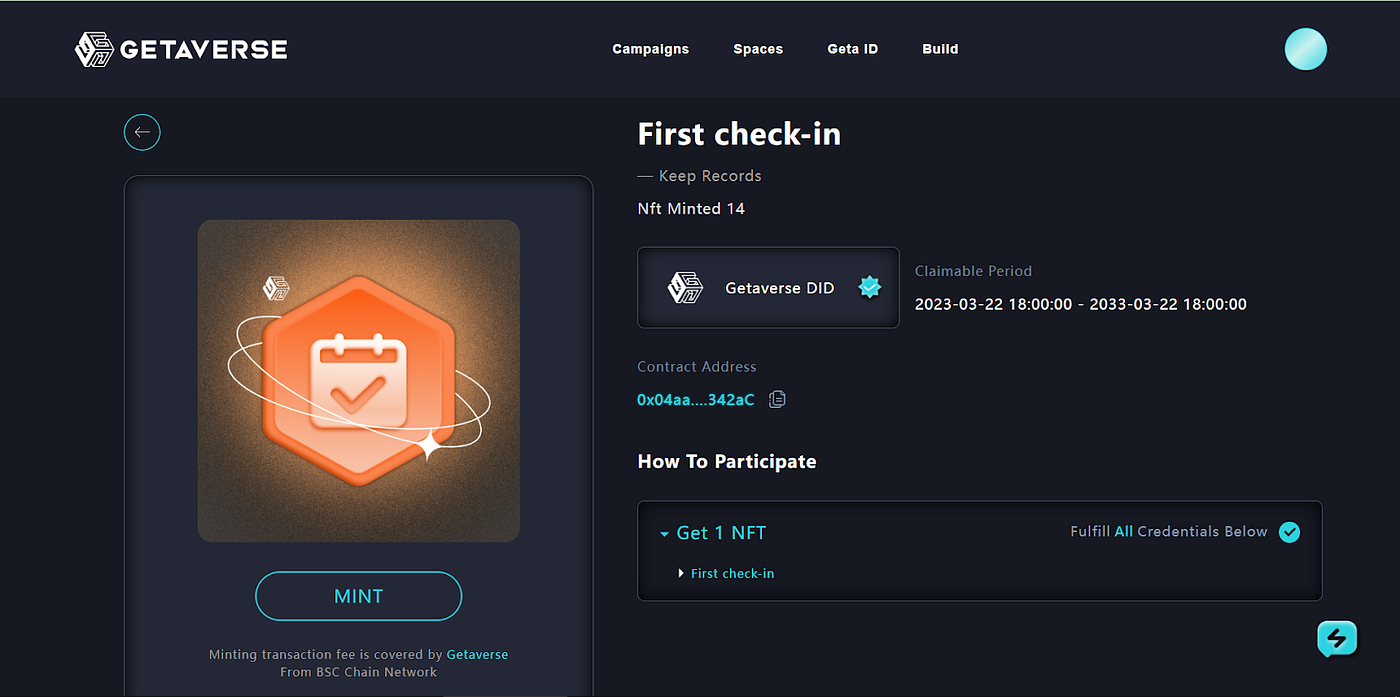1400x697 pixels.
Task: Click the Fulfill All Credentials Below text
Action: (x=1169, y=532)
